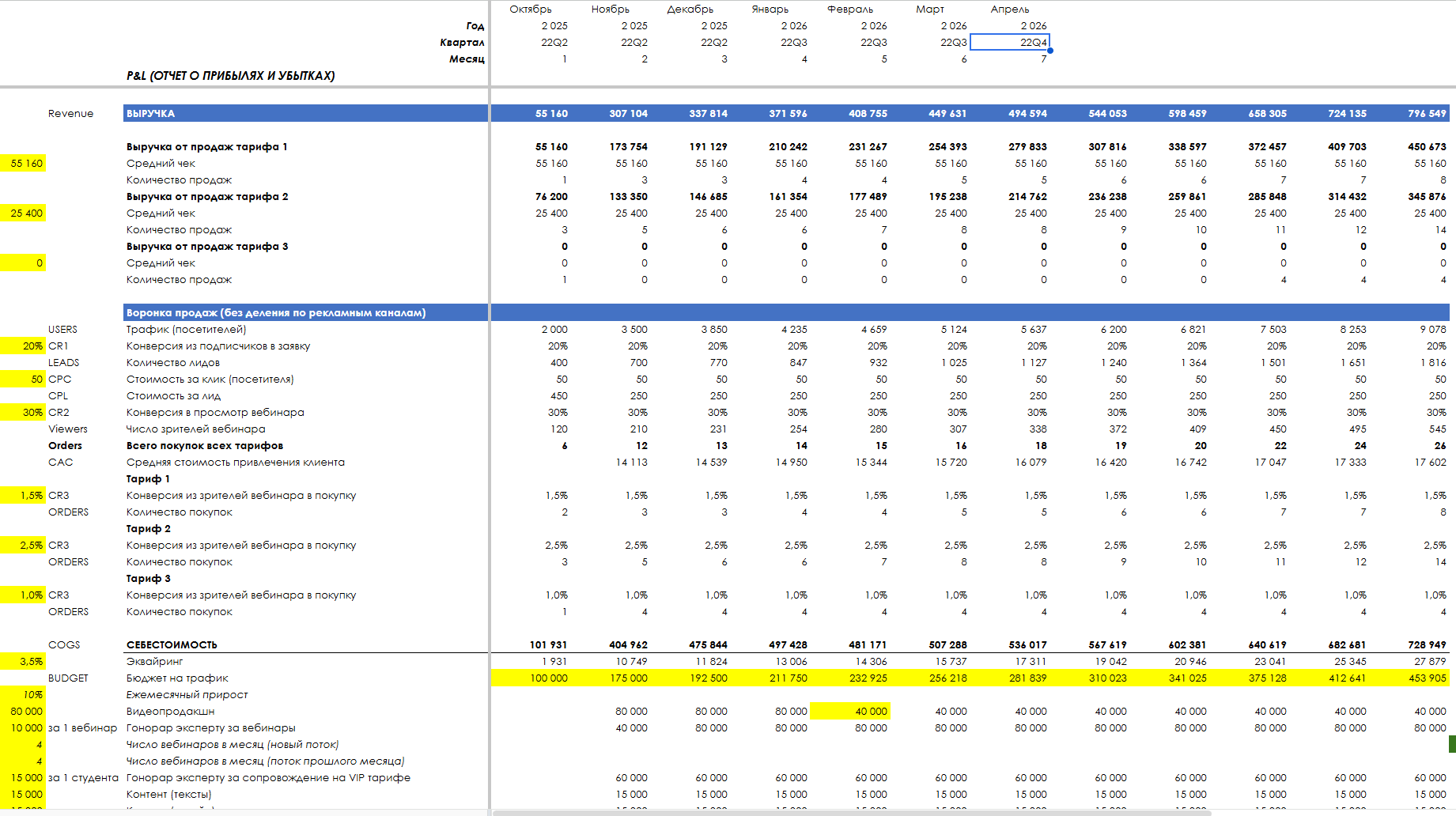
Task: Select the yellow 55 160 average check input
Action: pos(23,164)
